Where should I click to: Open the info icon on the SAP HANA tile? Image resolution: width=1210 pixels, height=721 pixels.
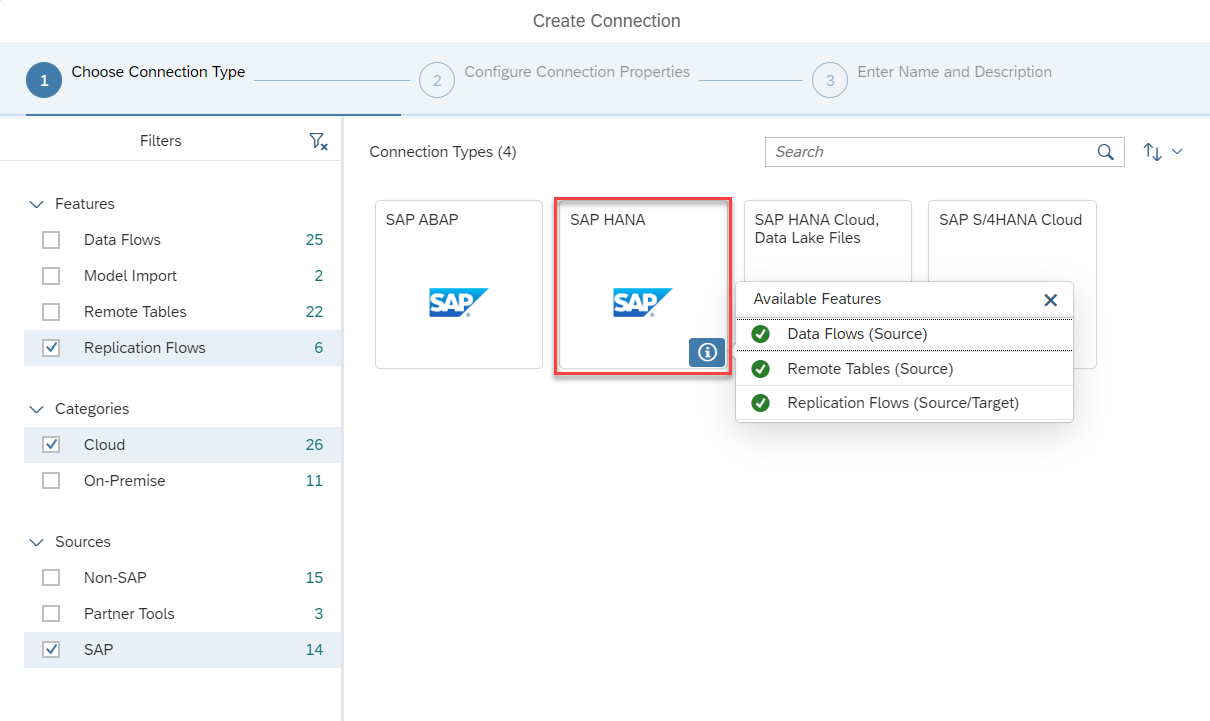(707, 352)
